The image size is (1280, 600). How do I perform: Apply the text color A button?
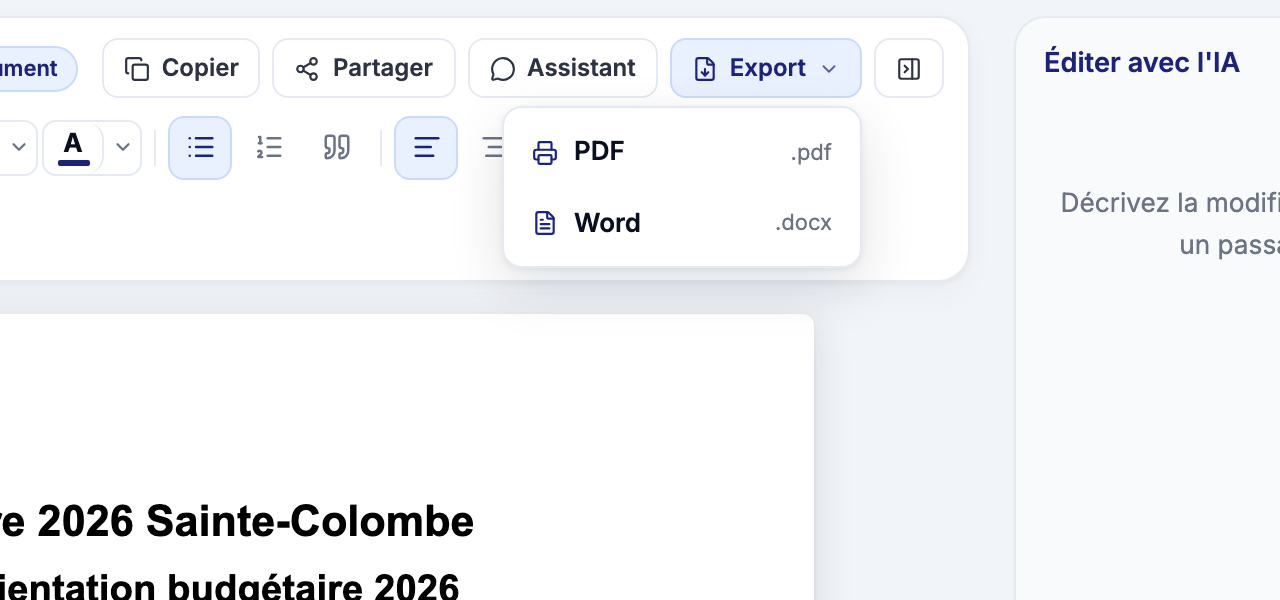click(x=73, y=148)
